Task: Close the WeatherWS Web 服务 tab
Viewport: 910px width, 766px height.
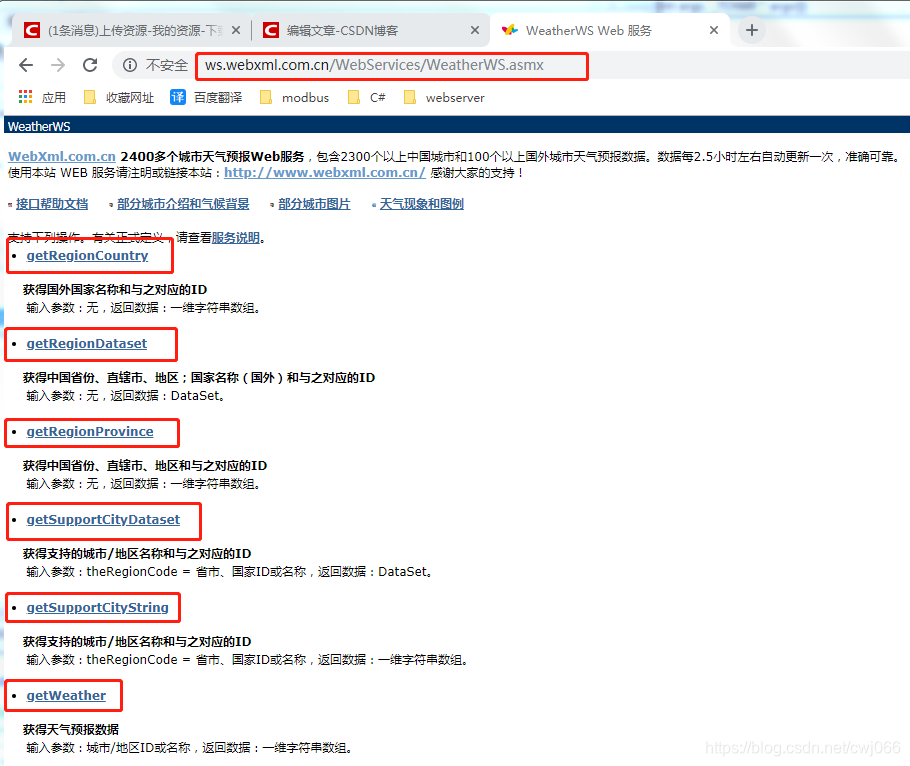Action: tap(714, 30)
